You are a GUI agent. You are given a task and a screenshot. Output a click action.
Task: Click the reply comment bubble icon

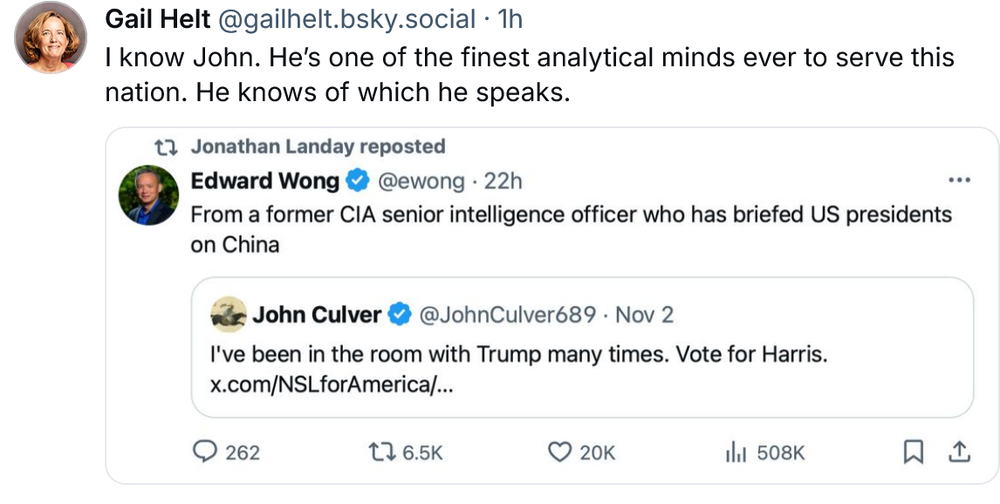(x=205, y=452)
